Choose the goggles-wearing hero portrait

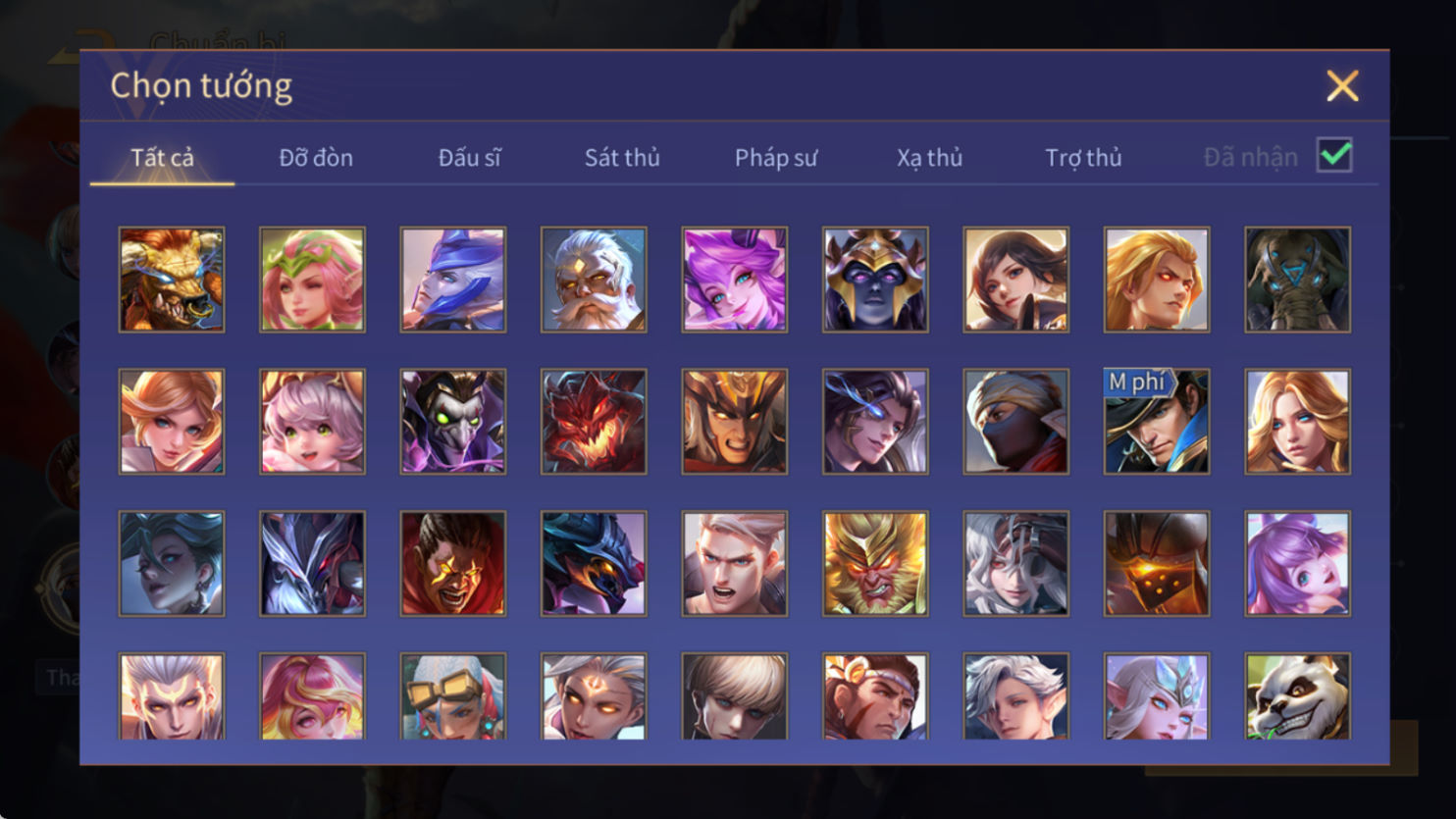(453, 696)
